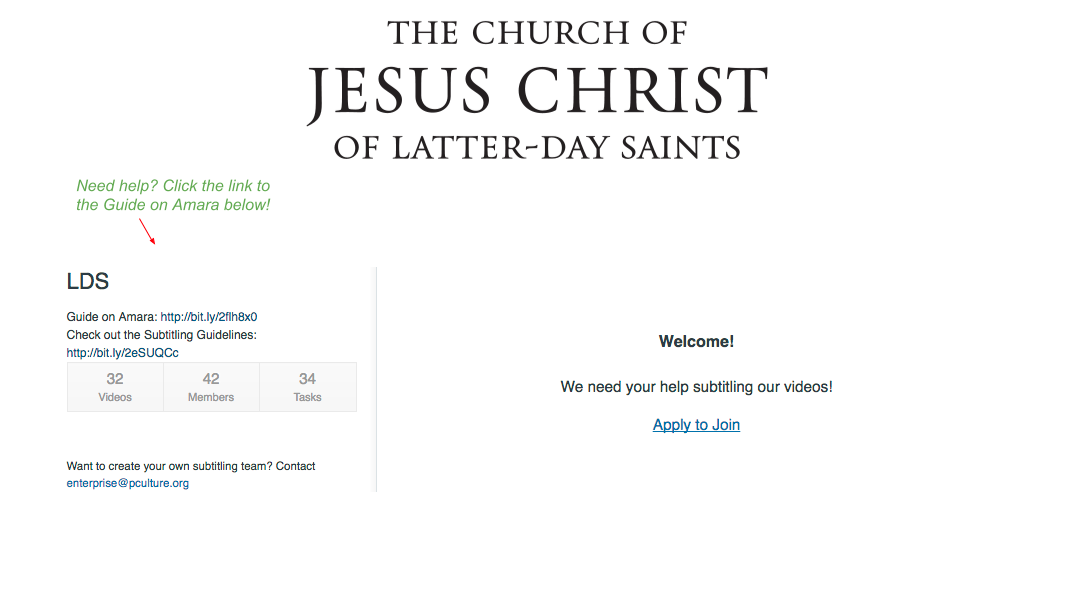Click the 'Check out the Subtitling Guidelines:' text
1074x595 pixels.
click(x=162, y=335)
